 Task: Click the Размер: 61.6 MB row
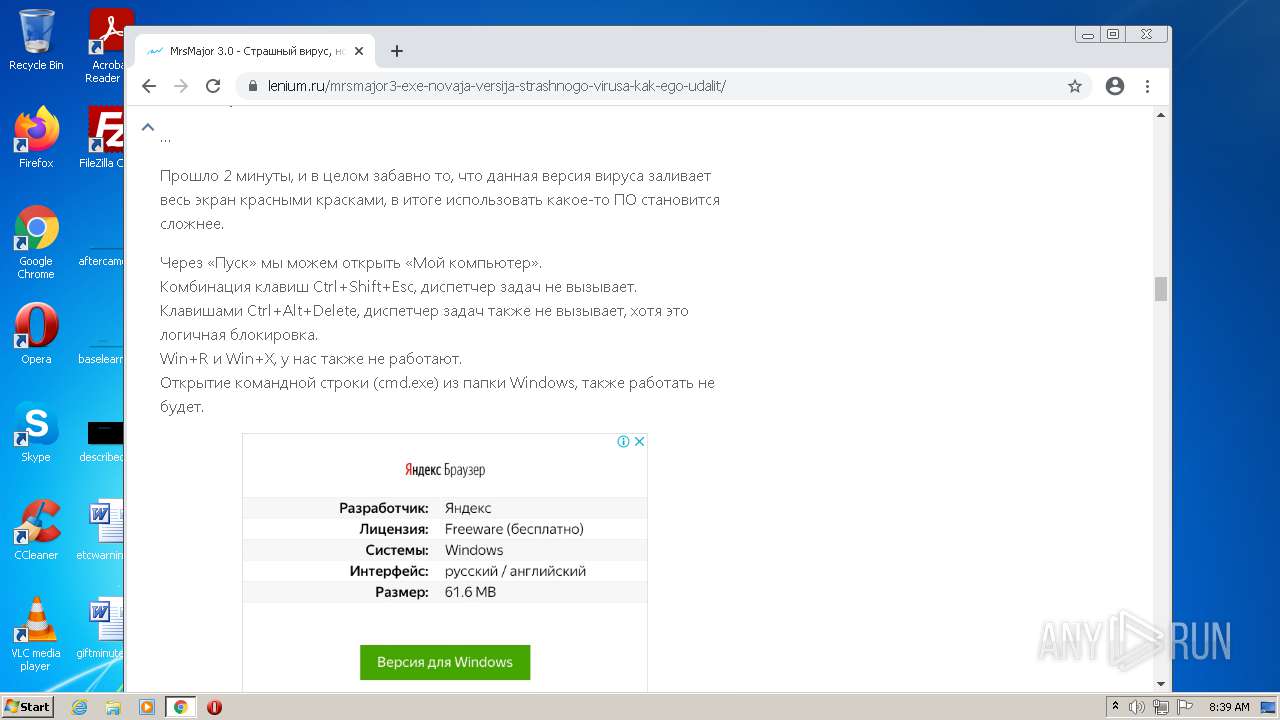coord(445,592)
